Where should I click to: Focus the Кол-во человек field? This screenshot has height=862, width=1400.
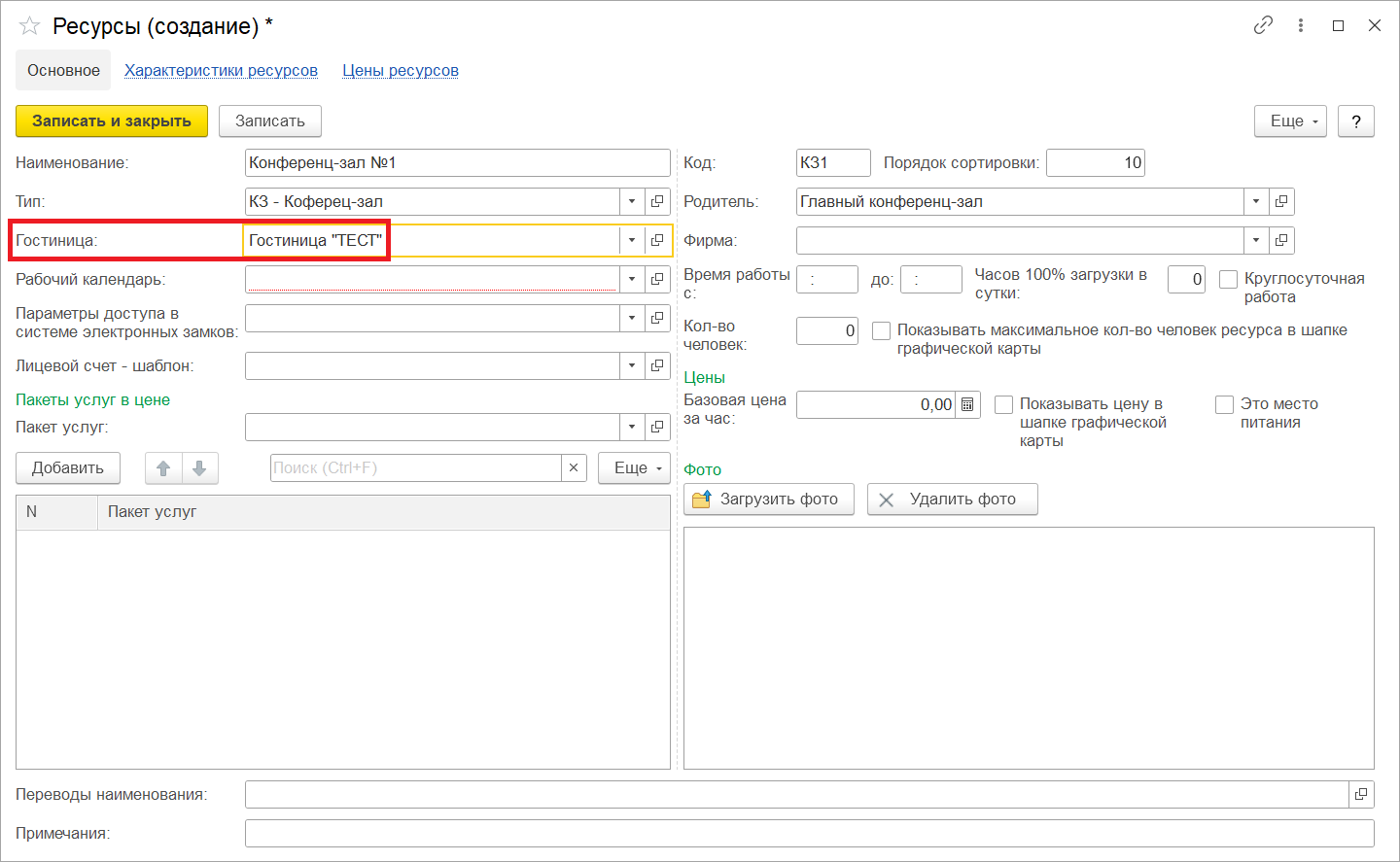coord(827,330)
